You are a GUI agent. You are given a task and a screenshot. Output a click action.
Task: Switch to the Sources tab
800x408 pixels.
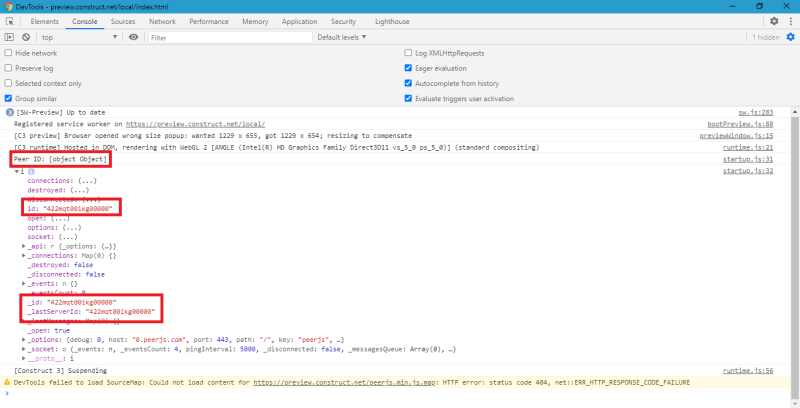(x=123, y=21)
